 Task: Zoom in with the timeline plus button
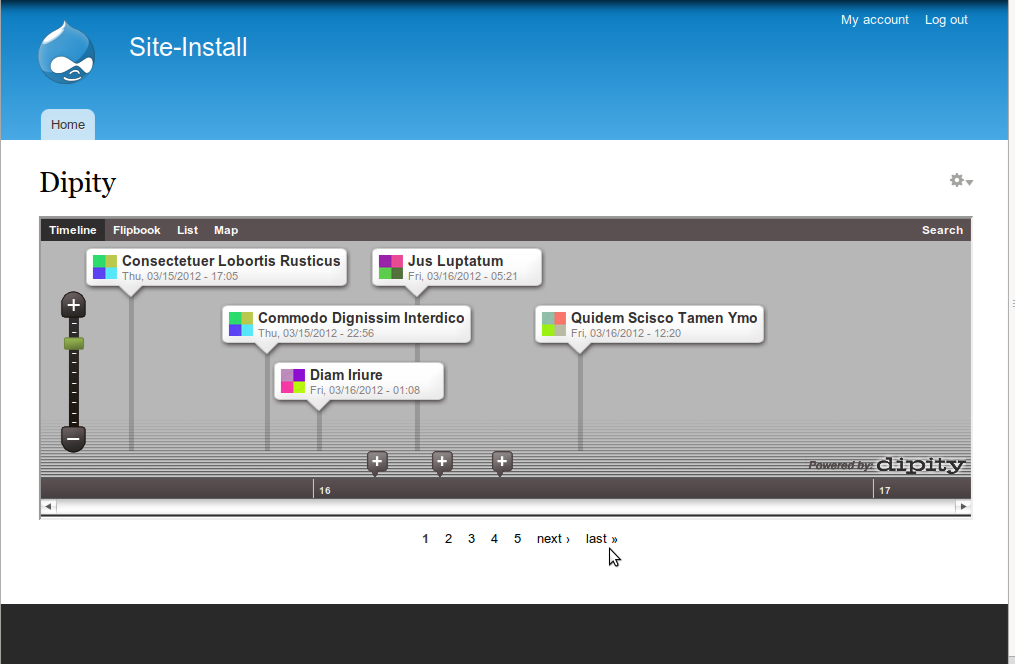pos(73,305)
